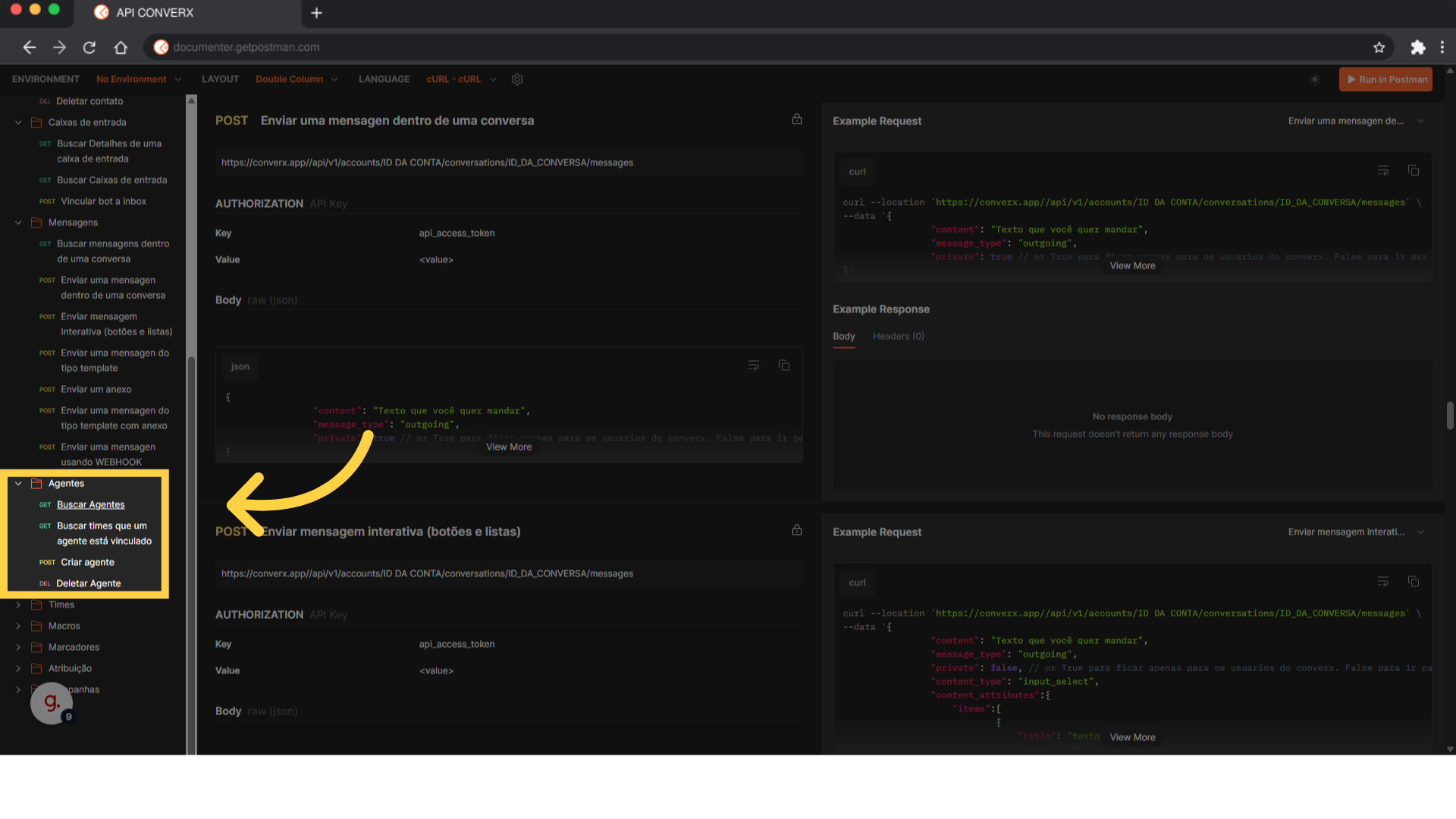Open Enviar mensagem interati... example dropdown
1456x819 pixels.
coord(1356,532)
